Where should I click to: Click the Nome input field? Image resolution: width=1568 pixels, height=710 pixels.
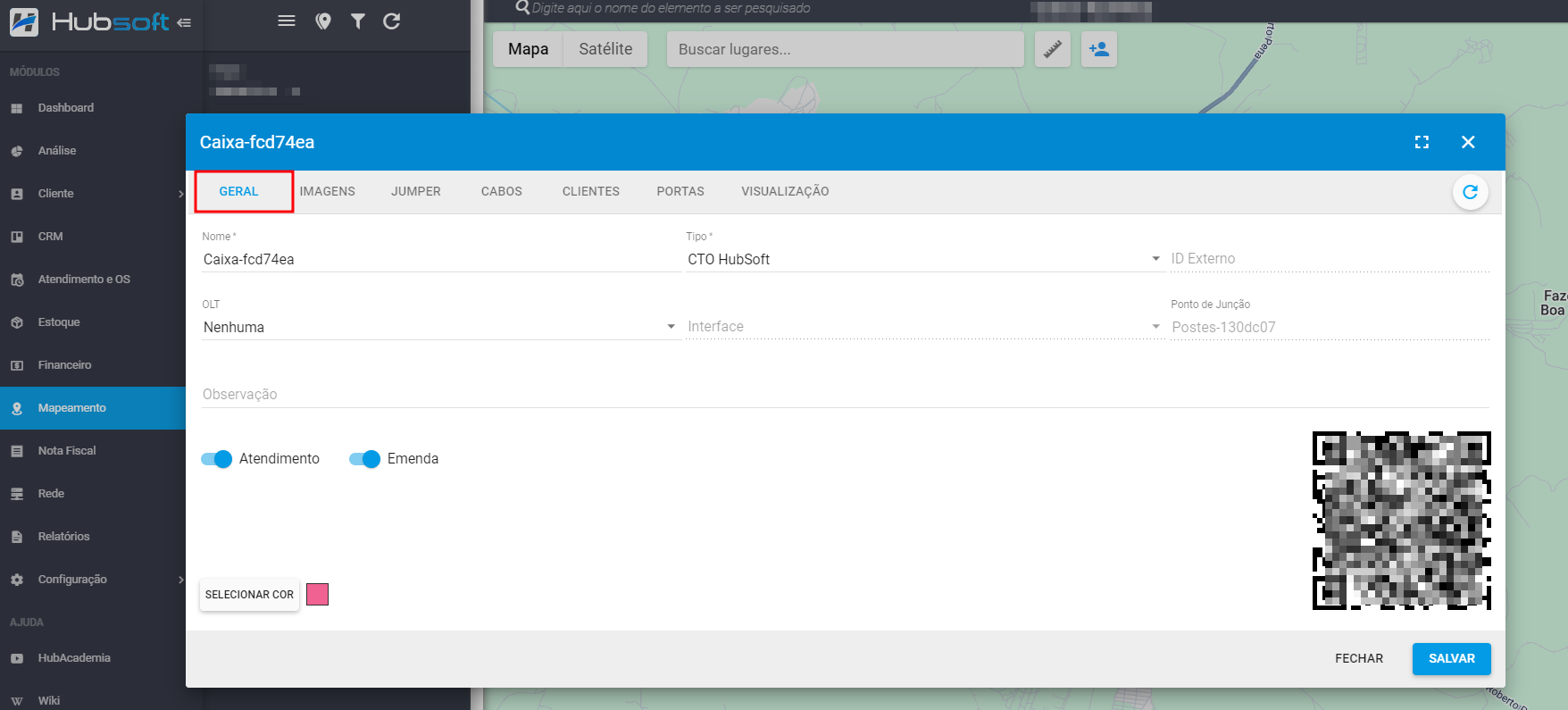coord(440,259)
